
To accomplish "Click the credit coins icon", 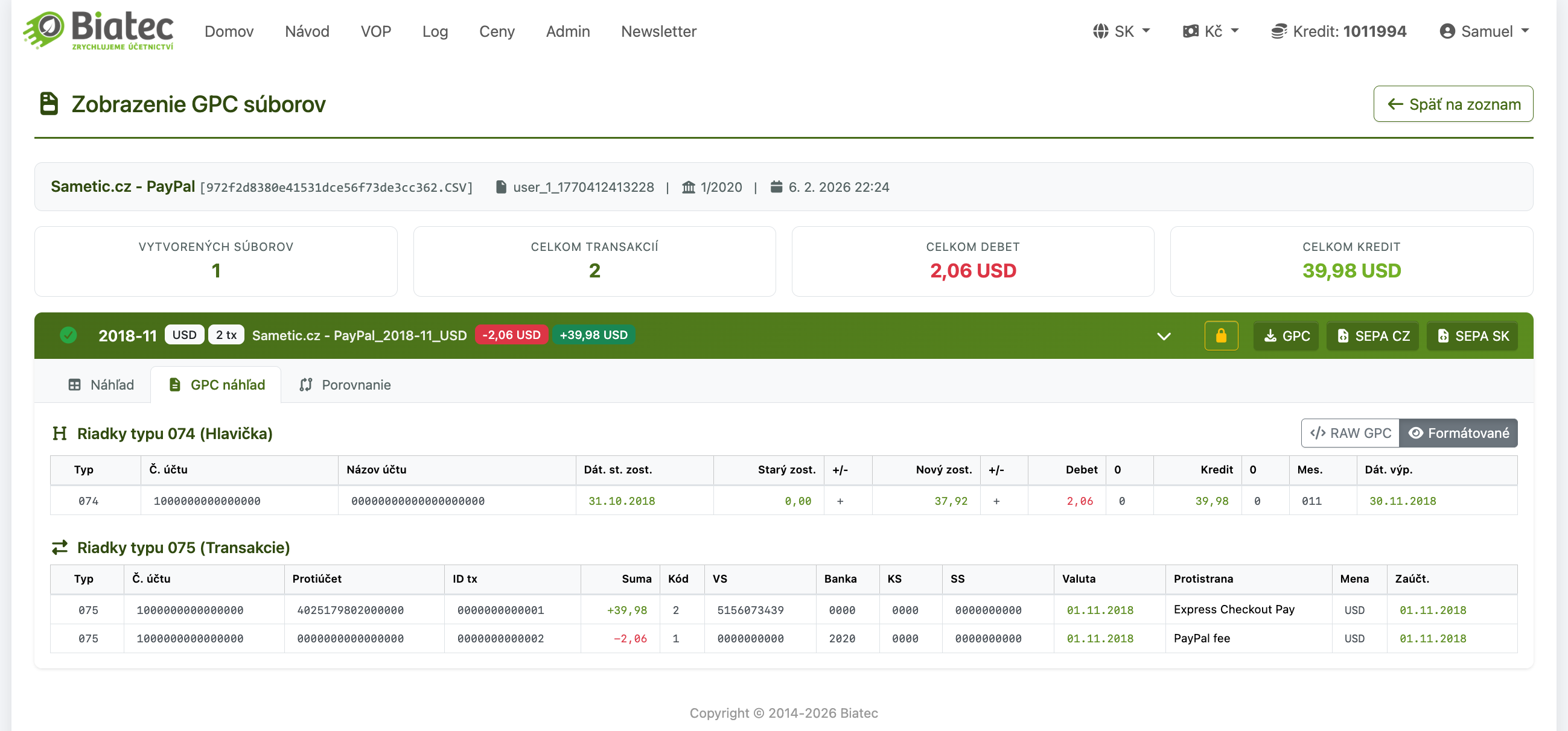I will [x=1278, y=31].
